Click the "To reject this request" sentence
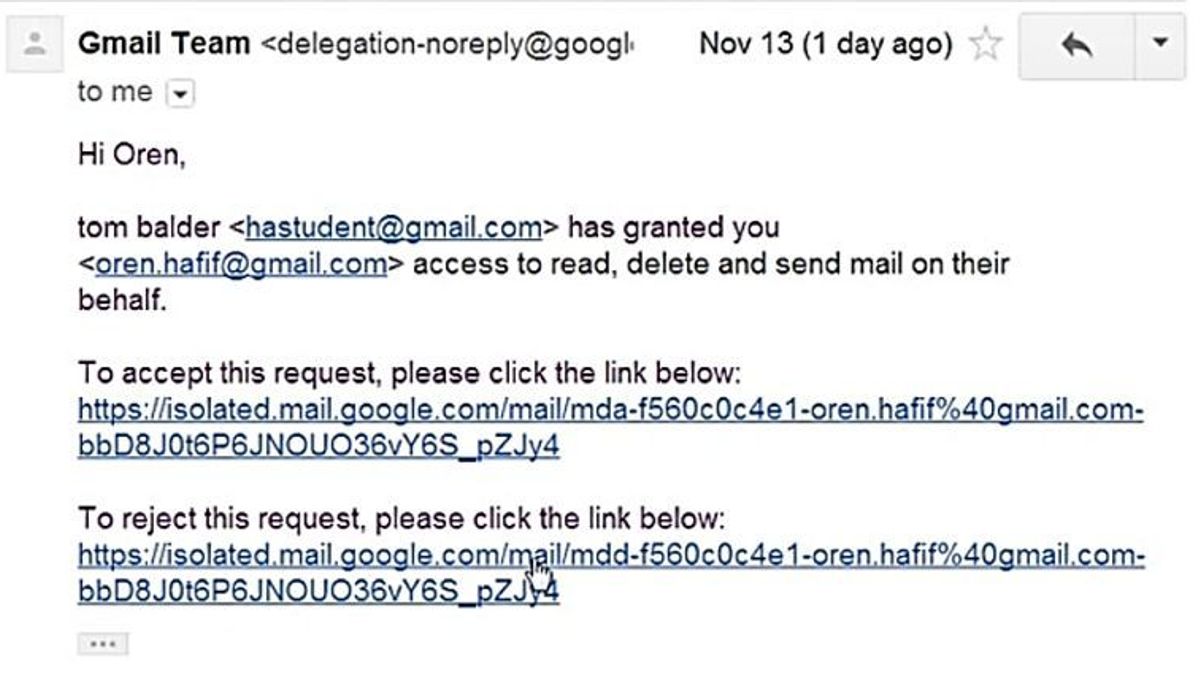 click(x=400, y=519)
